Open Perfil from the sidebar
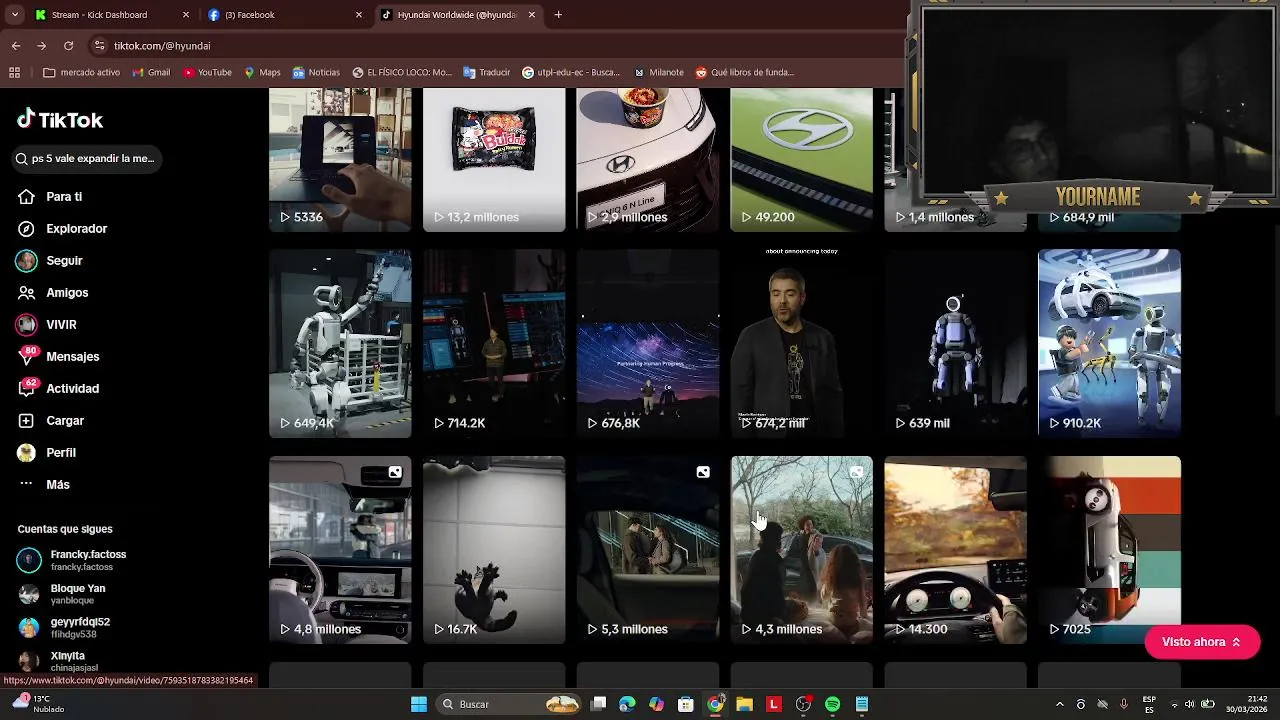This screenshot has width=1280, height=720. [47, 453]
